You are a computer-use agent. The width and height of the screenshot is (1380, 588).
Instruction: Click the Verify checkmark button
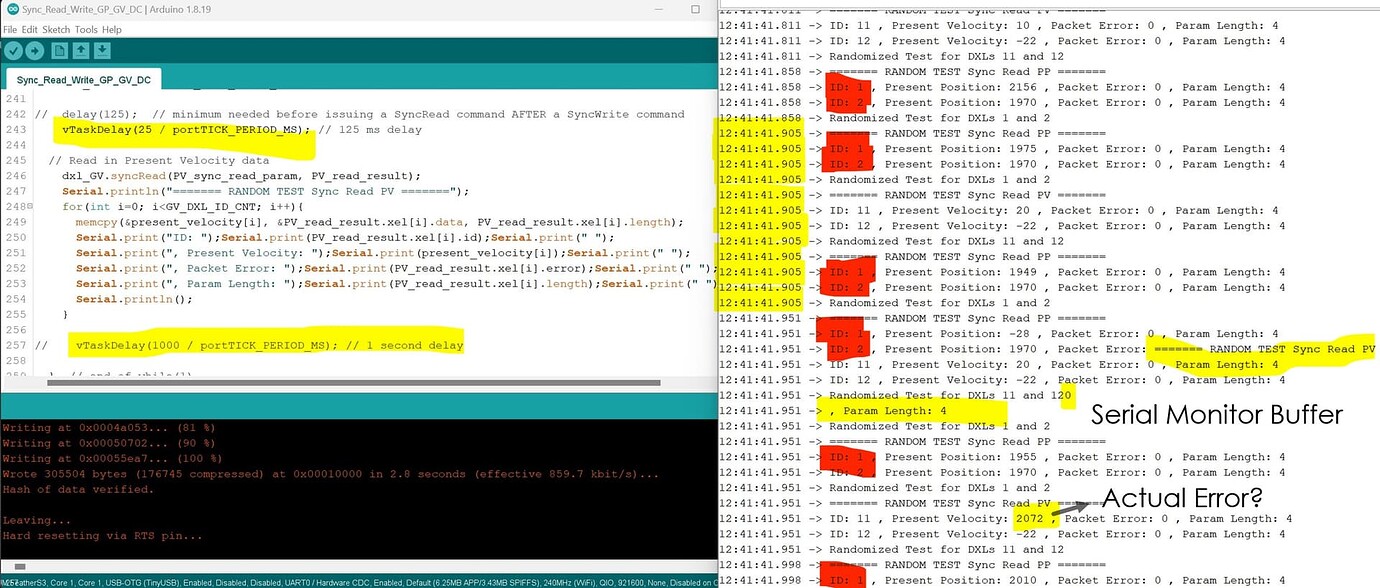click(x=13, y=51)
